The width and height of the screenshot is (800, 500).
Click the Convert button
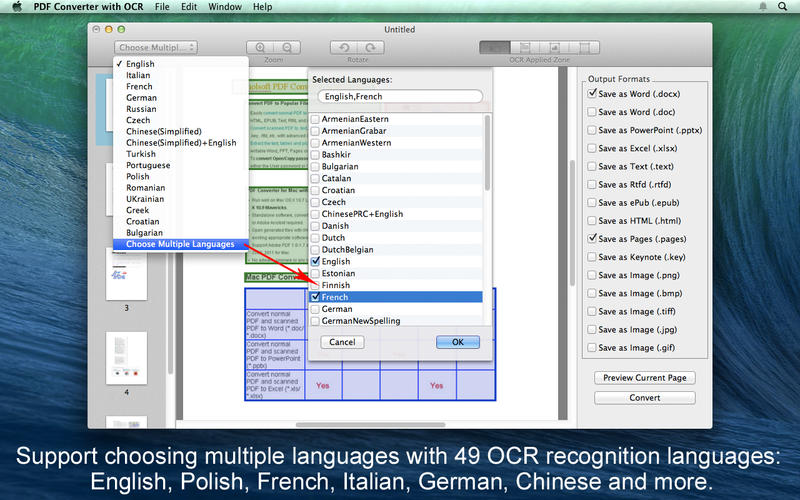[644, 397]
